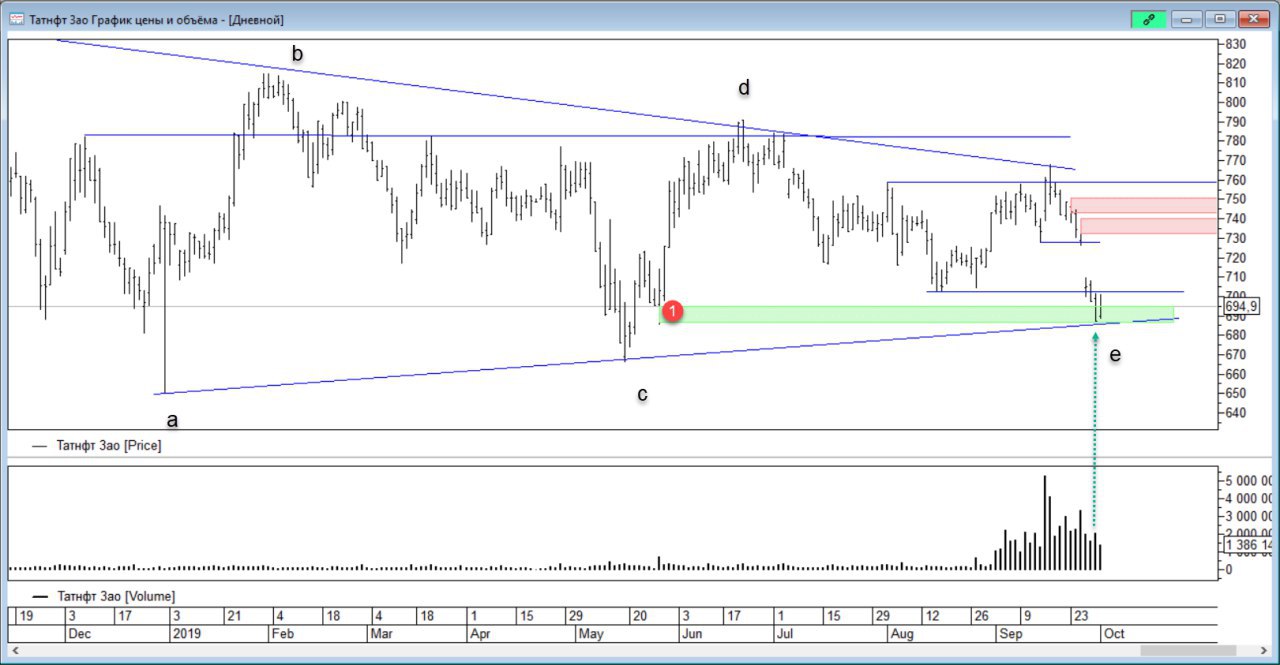Screen dimensions: 1280x665
Task: Click the Dec label on the date axis
Action: click(79, 634)
